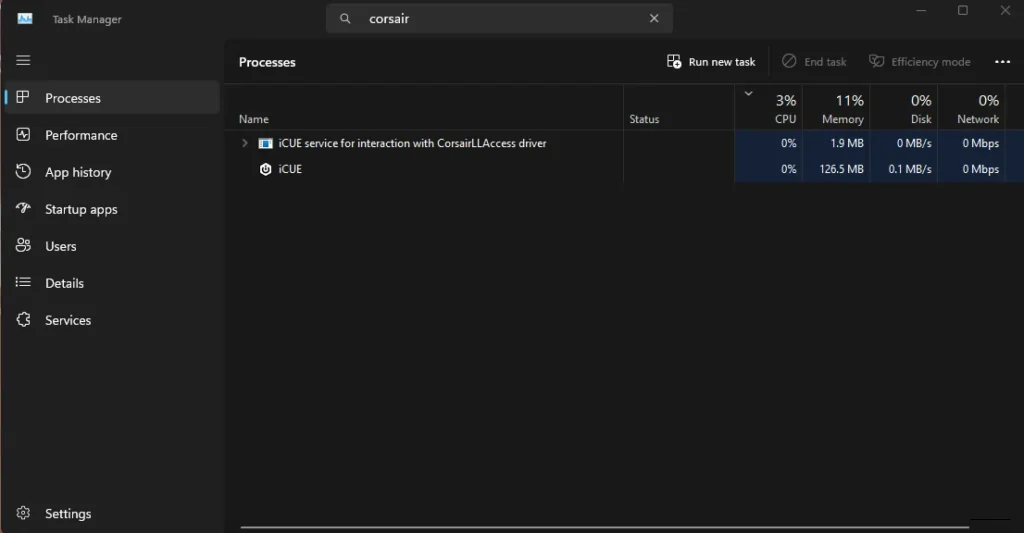Switch to the Details page
Image resolution: width=1024 pixels, height=533 pixels.
coord(112,283)
